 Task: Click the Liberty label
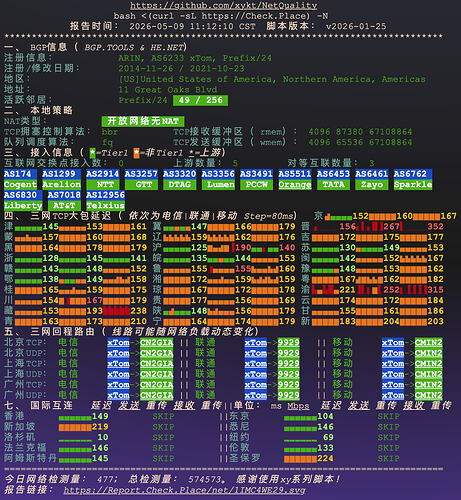tap(23, 205)
